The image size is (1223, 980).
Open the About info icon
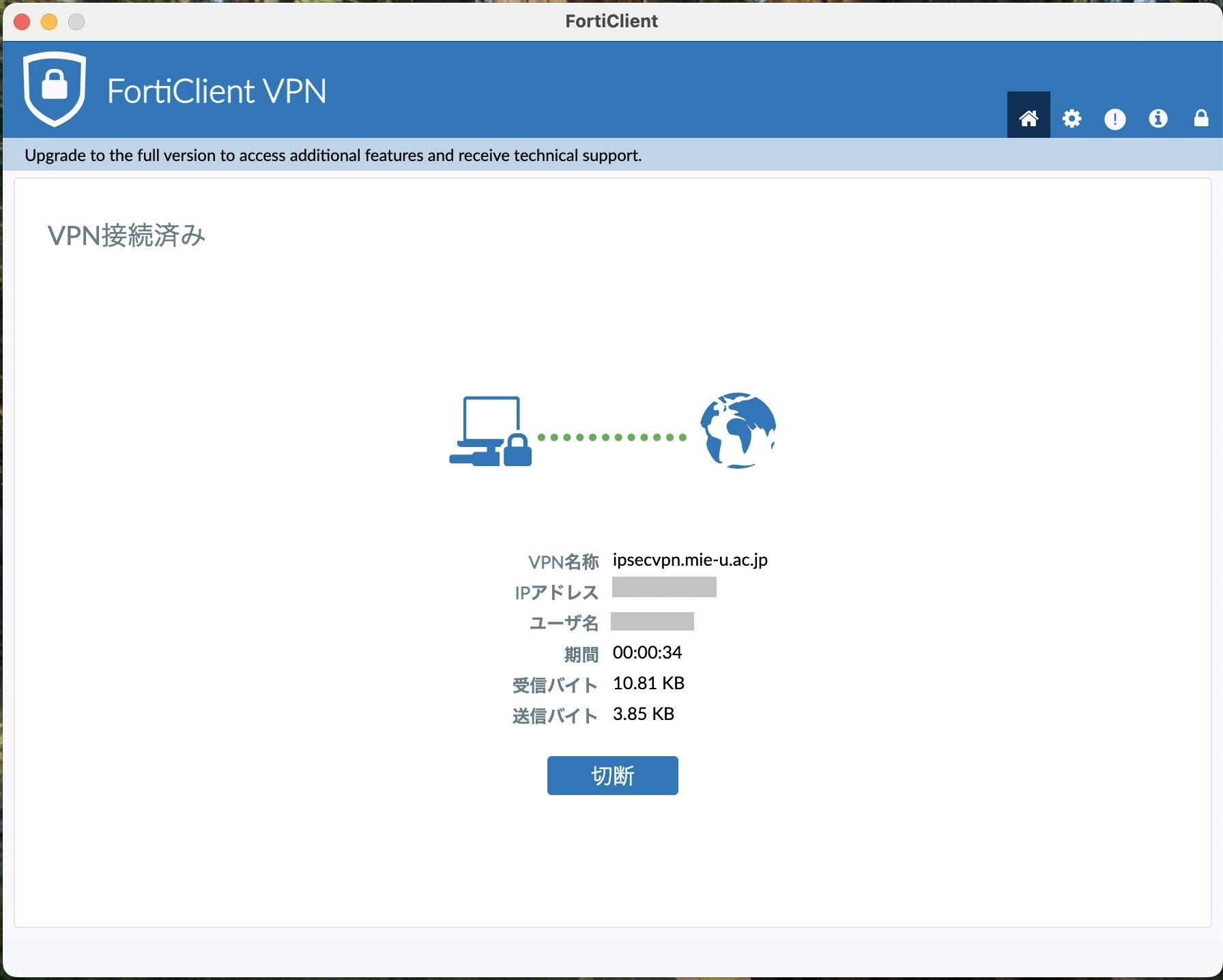1157,119
